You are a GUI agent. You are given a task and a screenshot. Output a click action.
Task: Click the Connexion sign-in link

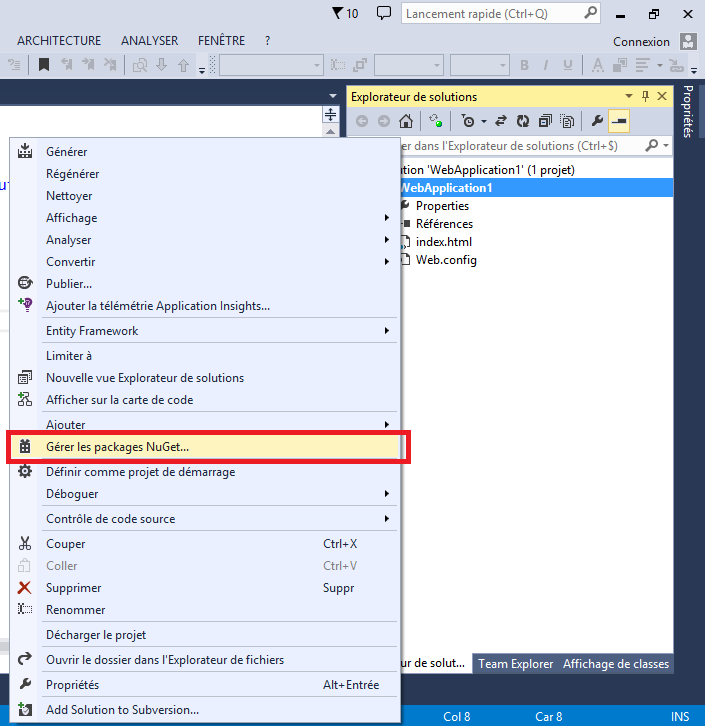(641, 42)
